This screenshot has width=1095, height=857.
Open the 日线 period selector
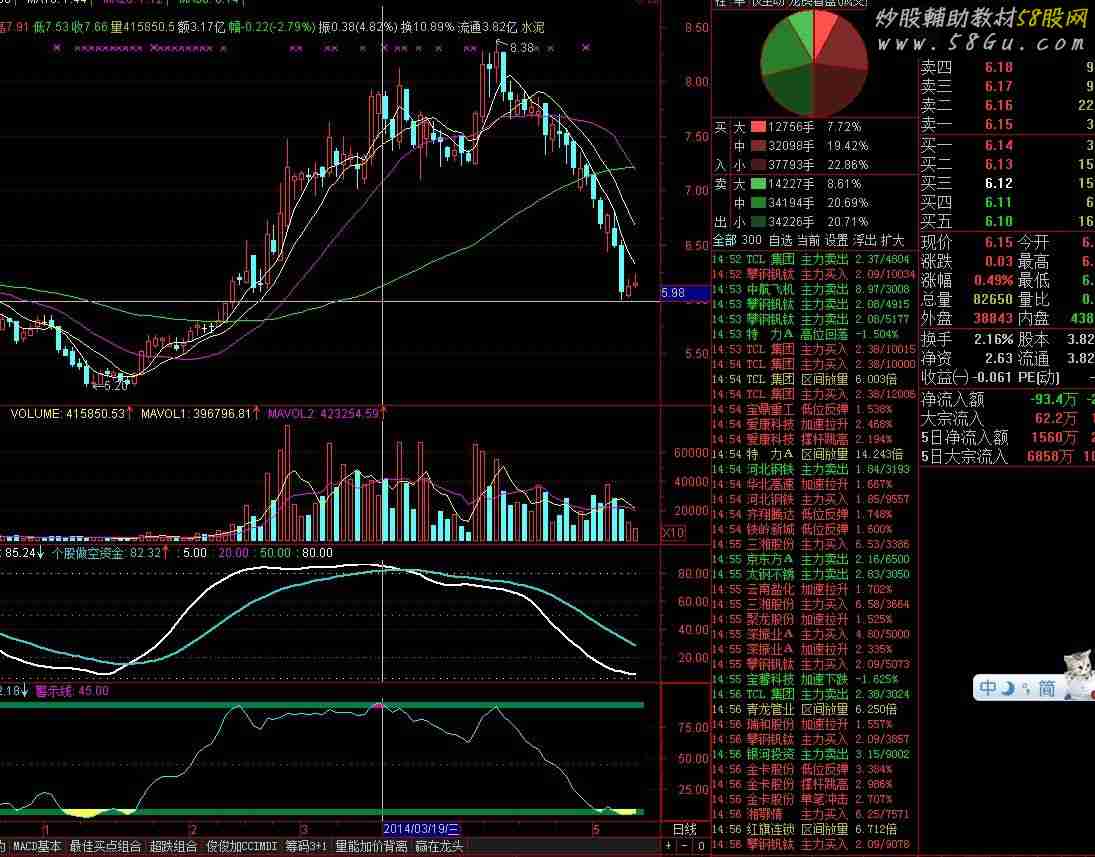click(684, 829)
